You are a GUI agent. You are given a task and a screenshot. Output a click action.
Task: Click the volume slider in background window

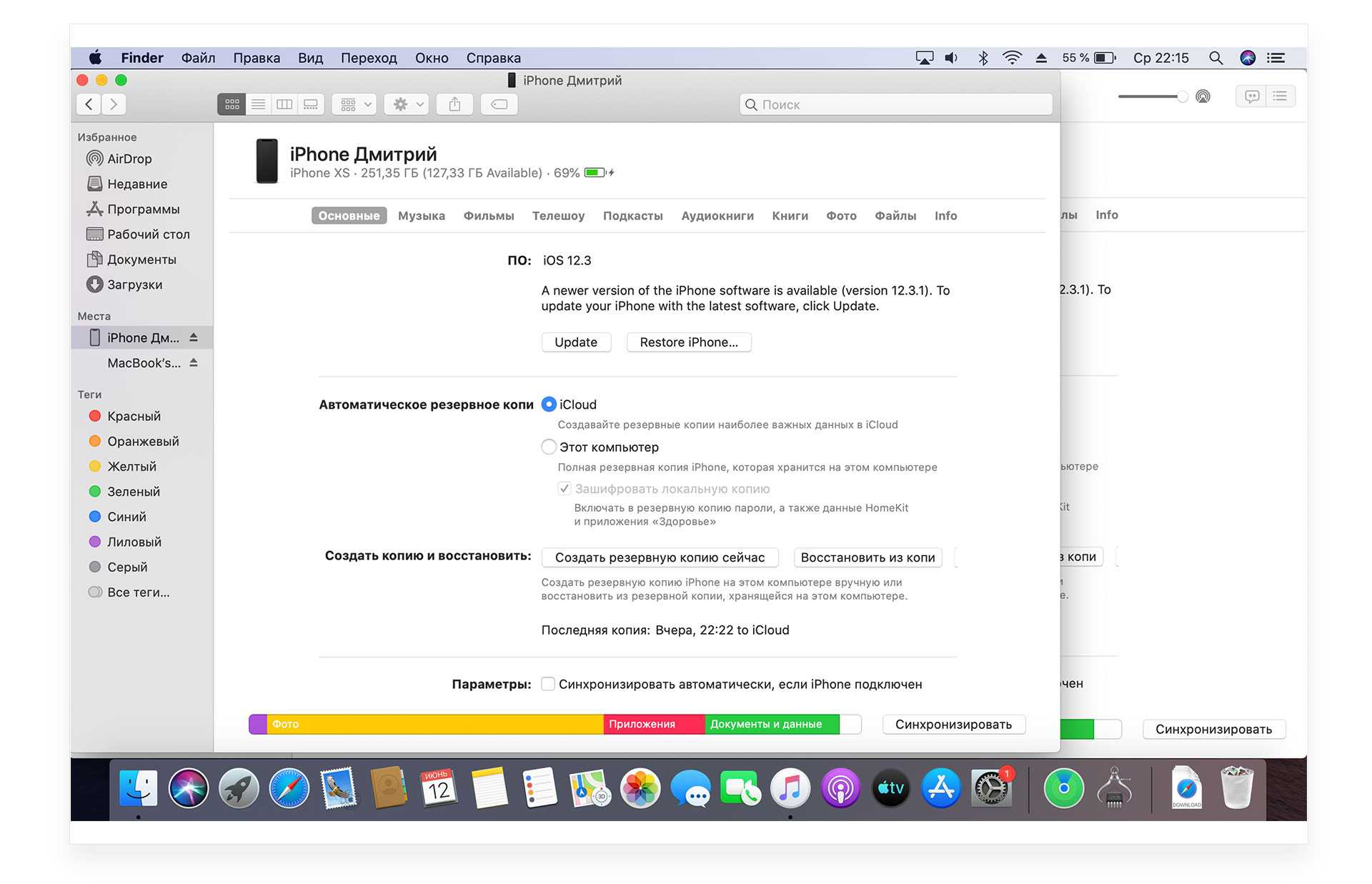(1153, 96)
